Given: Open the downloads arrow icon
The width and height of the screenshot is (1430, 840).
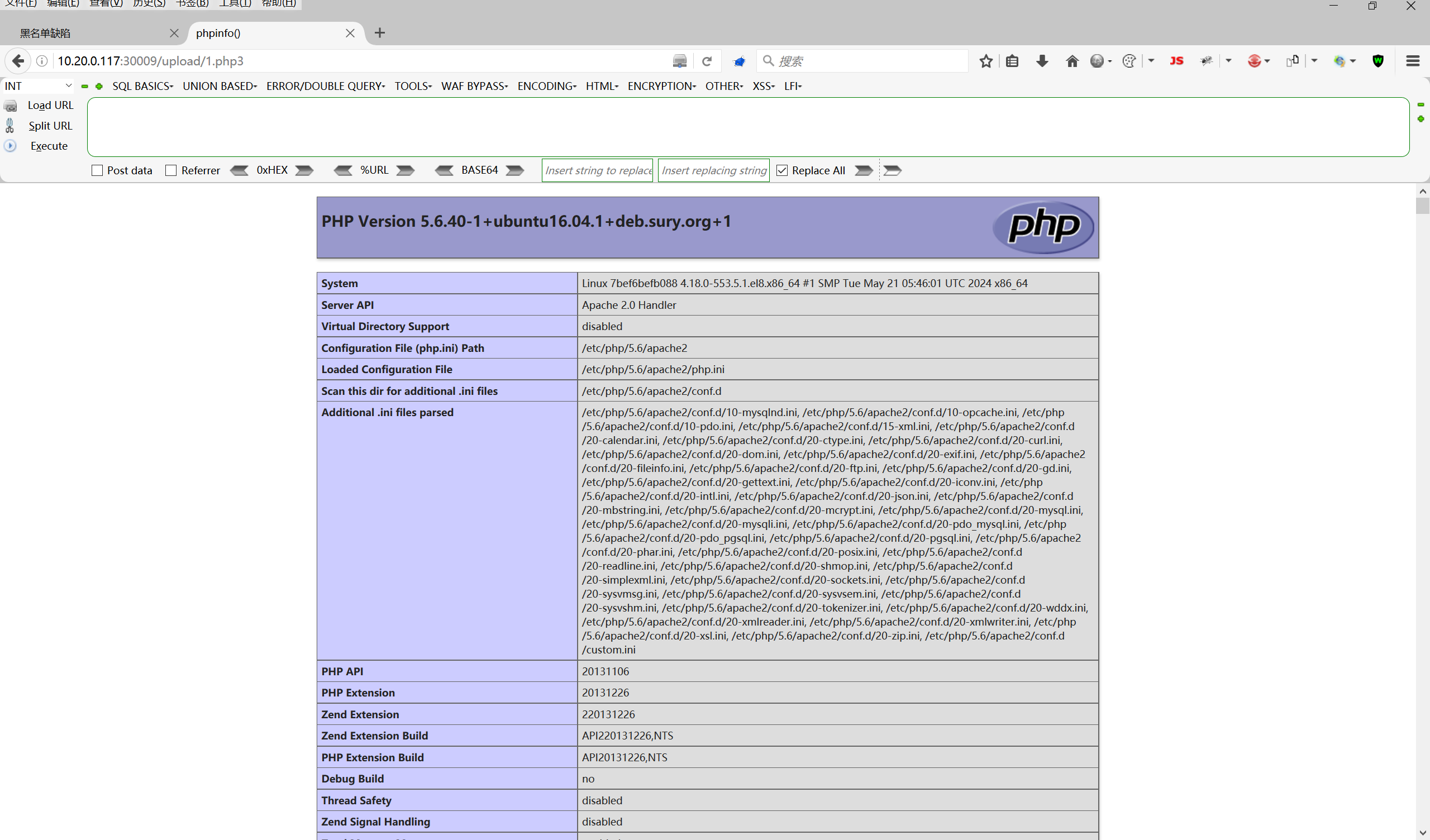Looking at the screenshot, I should pyautogui.click(x=1042, y=61).
